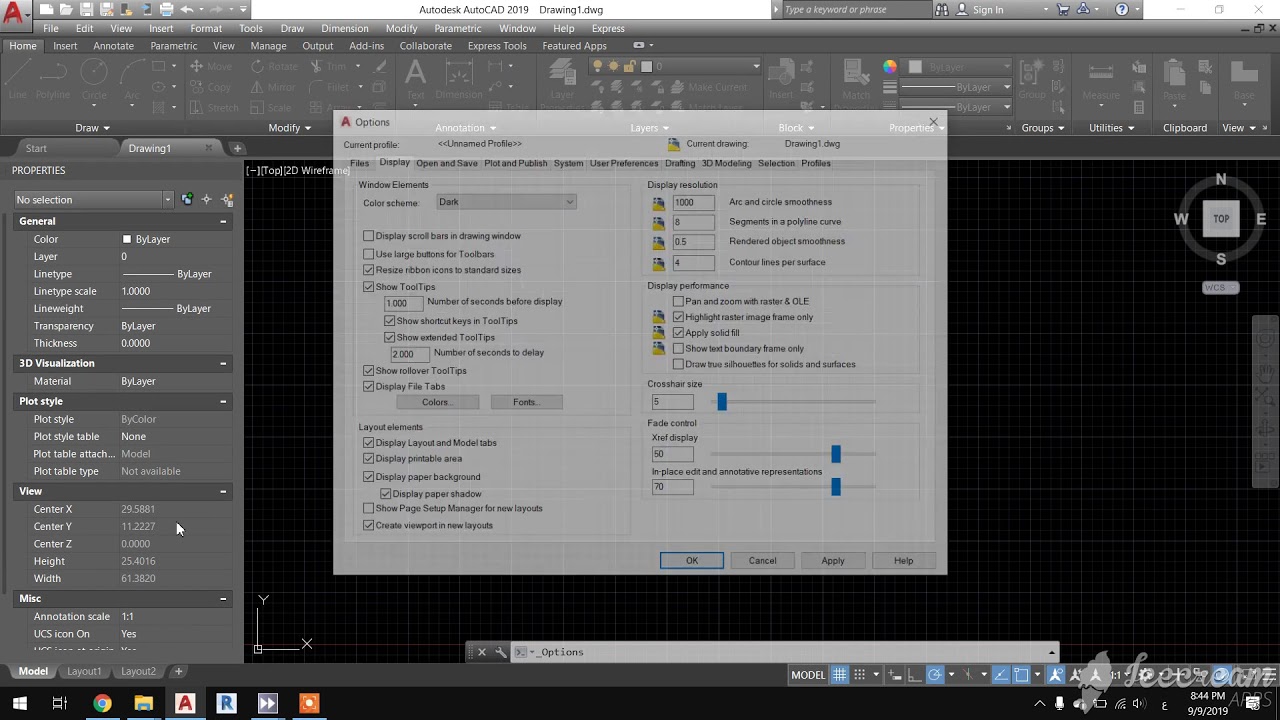The image size is (1280, 720).
Task: Expand the Modify panel dropdown
Action: (x=291, y=128)
